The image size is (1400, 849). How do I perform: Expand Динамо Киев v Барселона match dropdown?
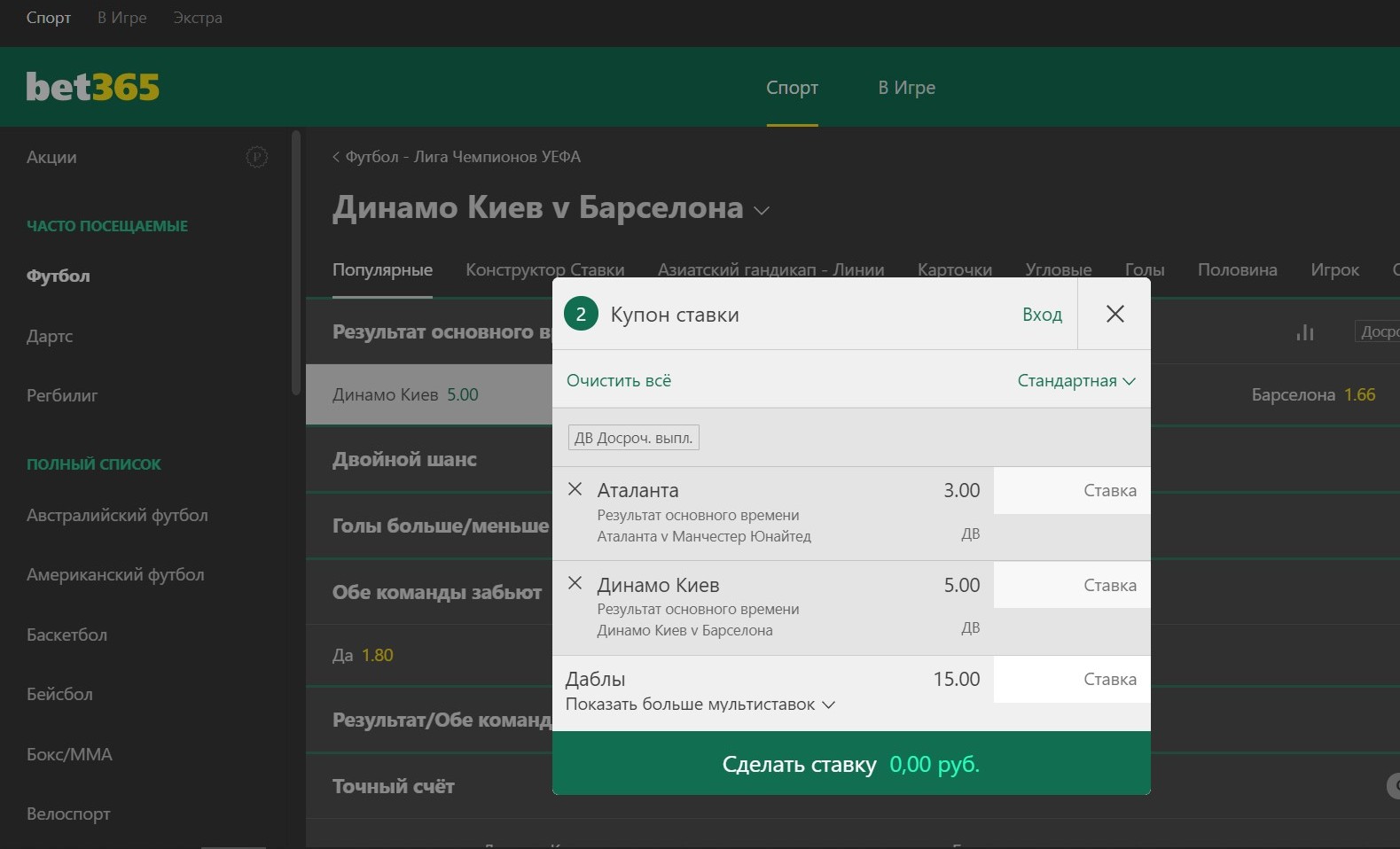tap(761, 211)
